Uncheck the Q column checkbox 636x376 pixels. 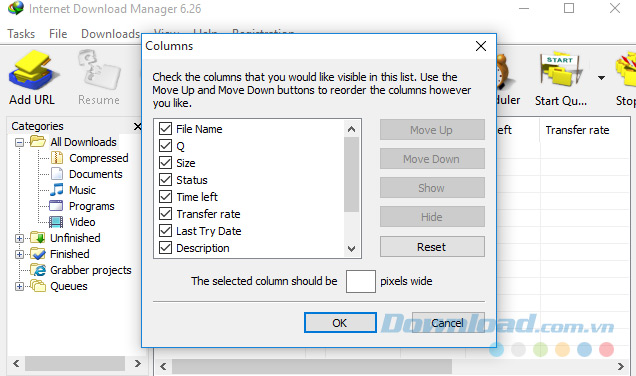tap(165, 146)
